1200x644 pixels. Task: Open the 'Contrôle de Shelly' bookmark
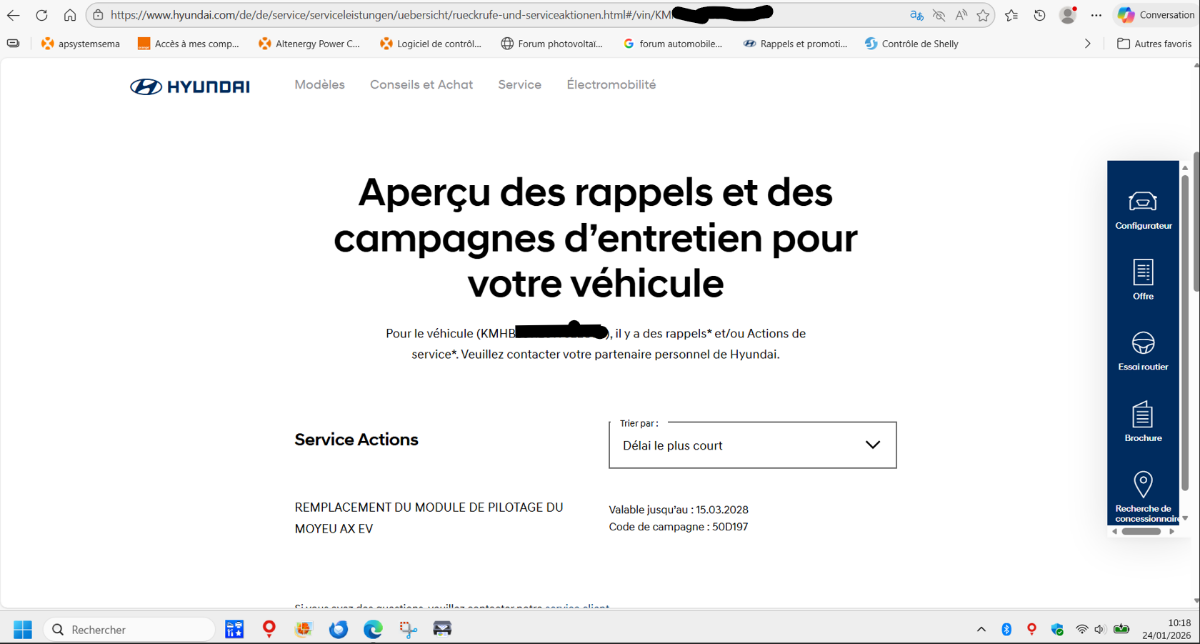911,43
